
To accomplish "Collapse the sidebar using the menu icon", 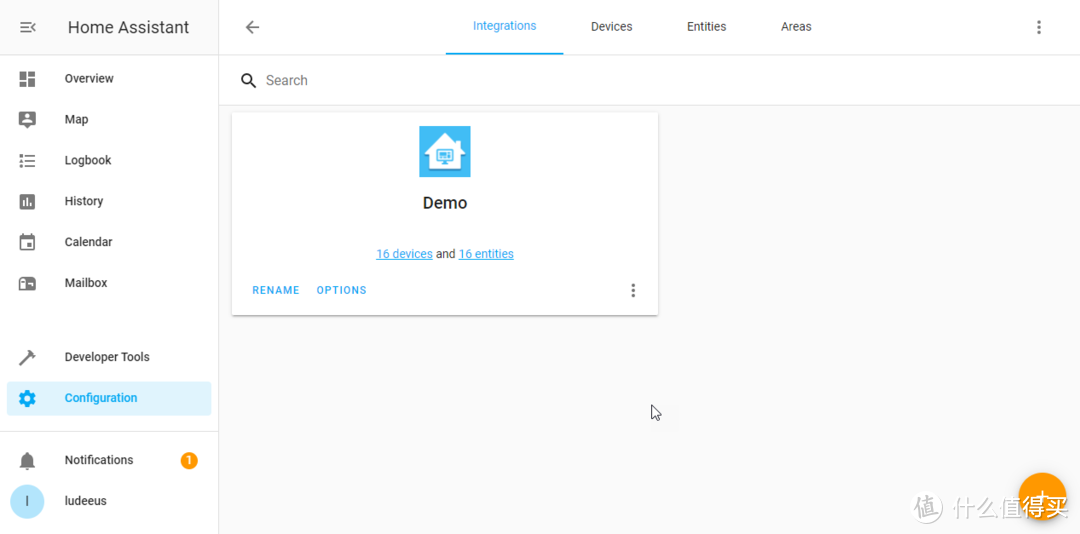I will coord(28,27).
